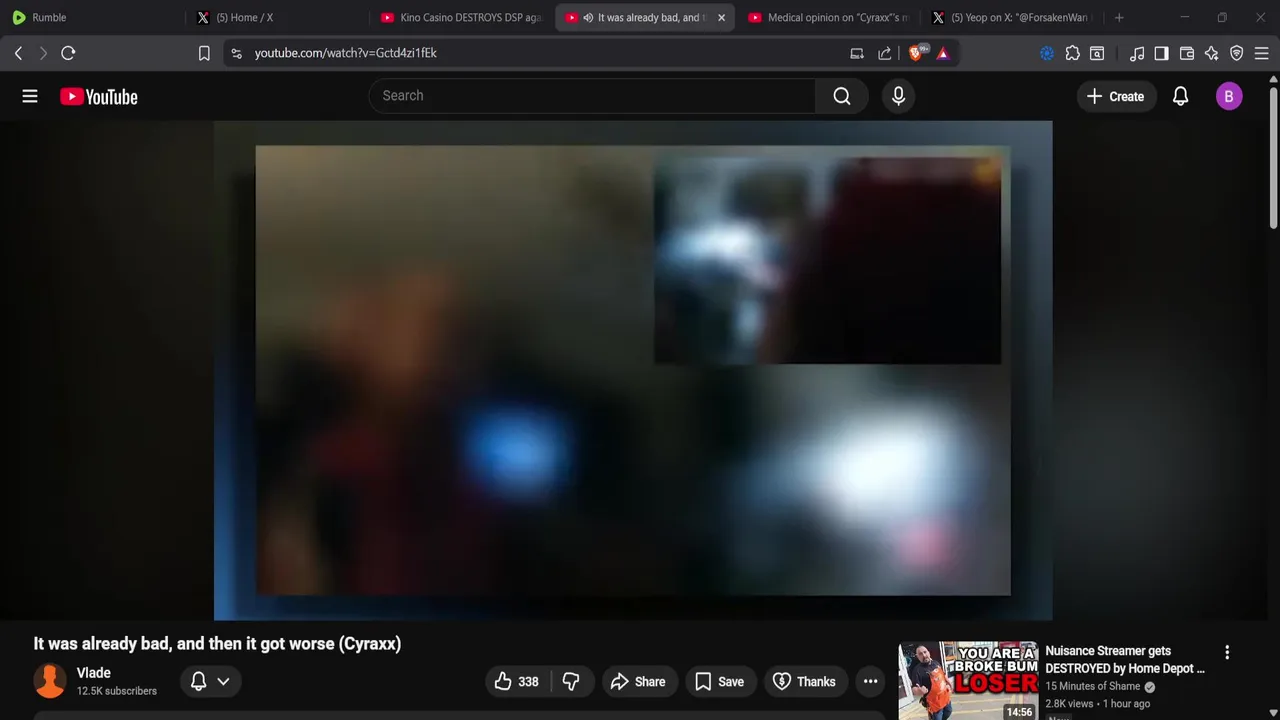The height and width of the screenshot is (720, 1280).
Task: Toggle the browser sidebar panel
Action: coord(1161,53)
